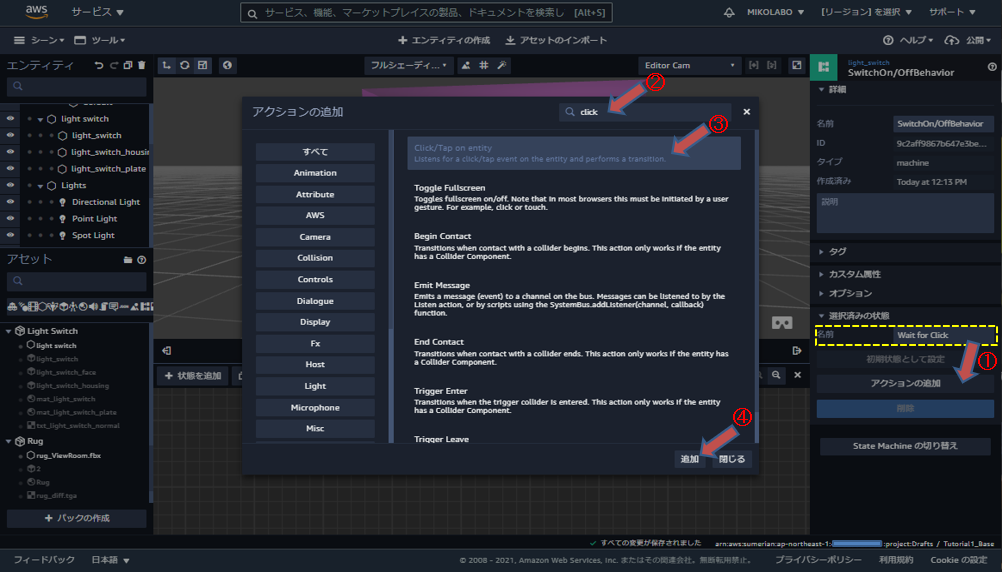The image size is (1004, 574).
Task: Open the Scene menu
Action: click(38, 40)
